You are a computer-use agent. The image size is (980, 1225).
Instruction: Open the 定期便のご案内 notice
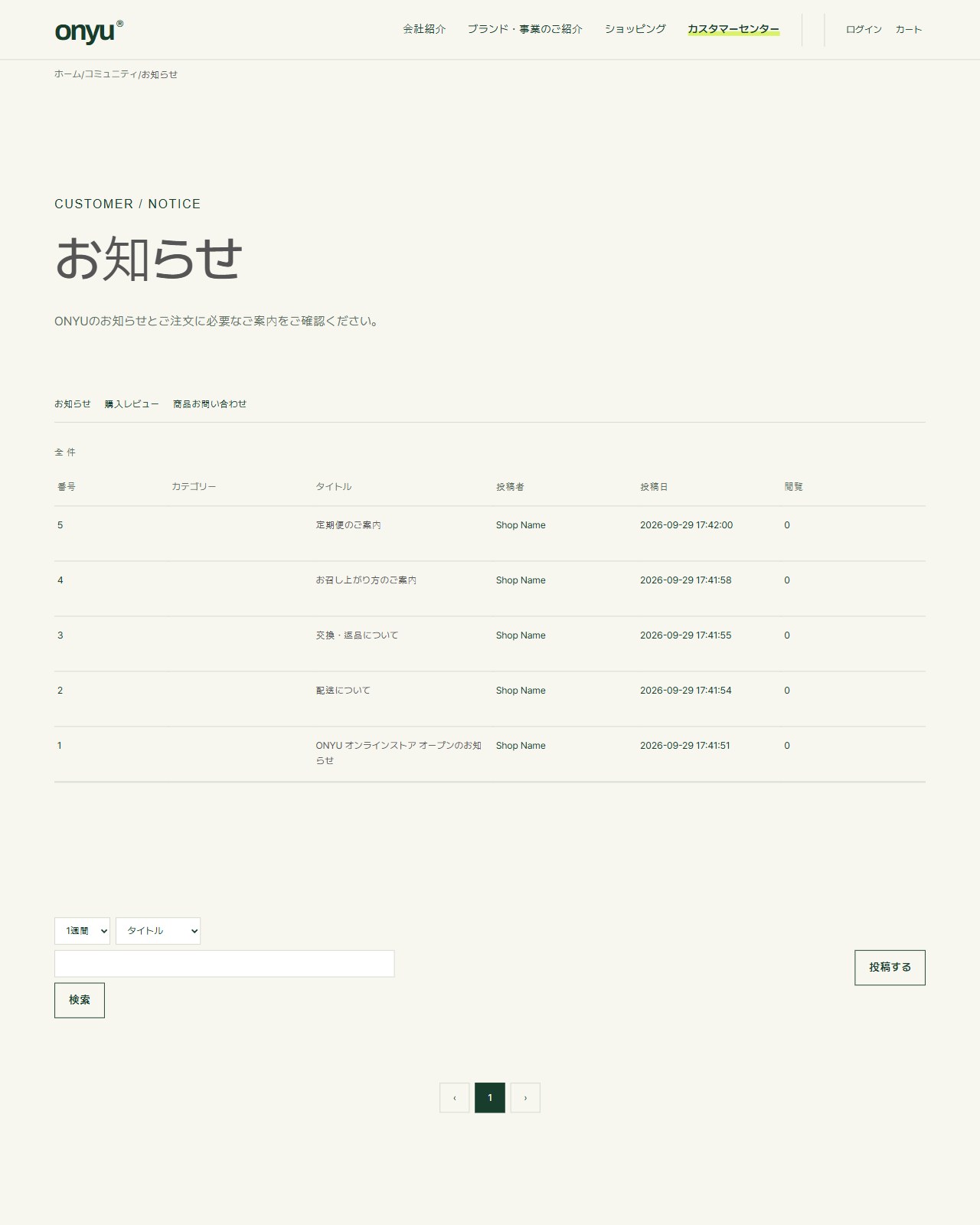[348, 525]
